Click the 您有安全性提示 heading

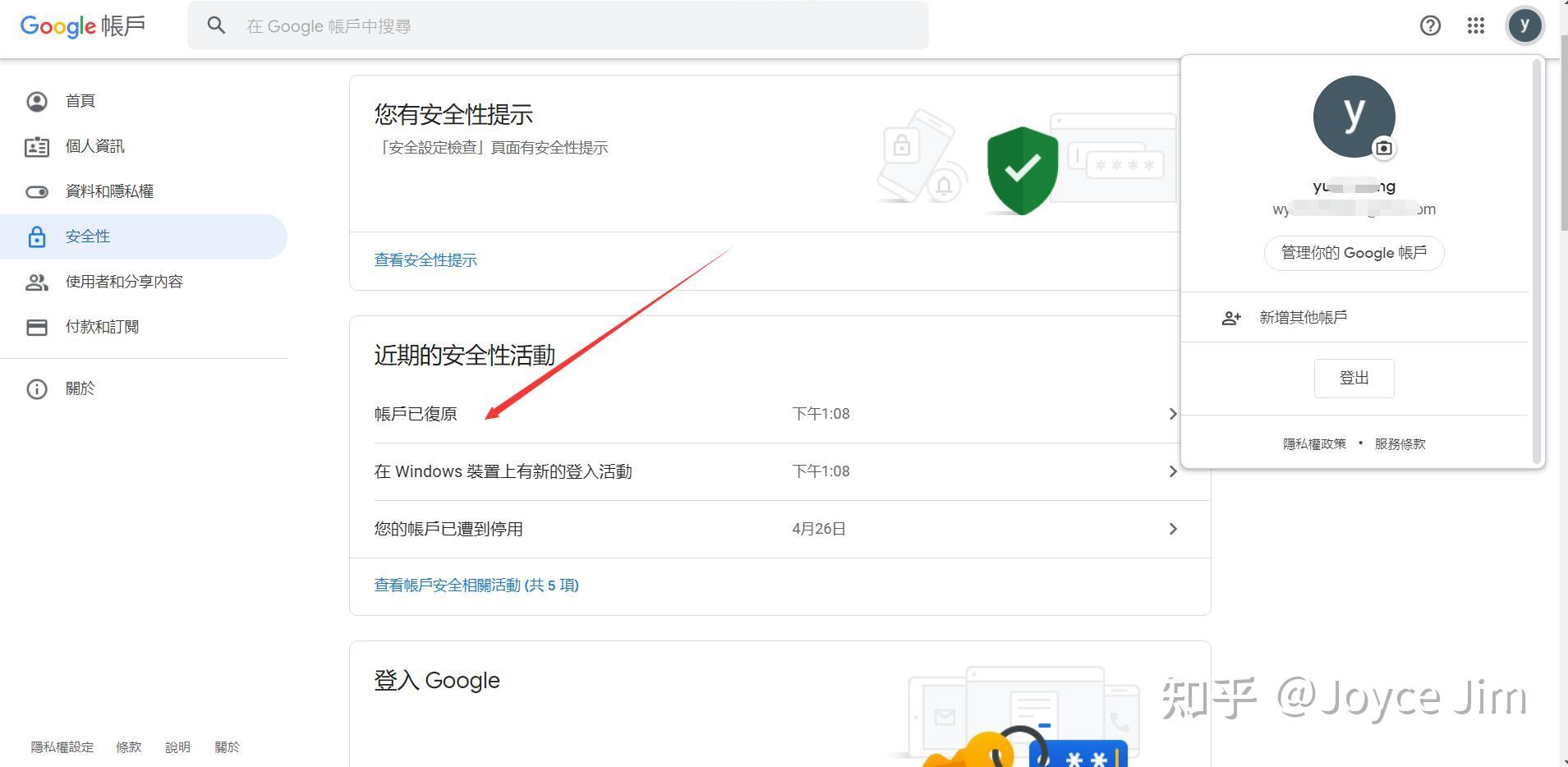453,114
